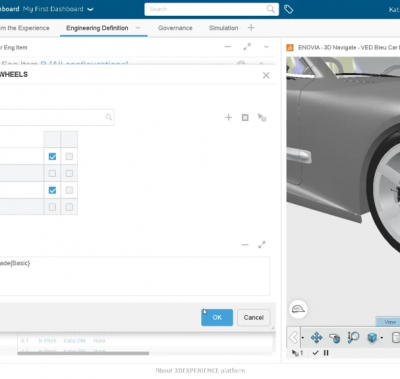Viewport: 400px width, 379px height.
Task: Open the small arrow menu beside the left chevron
Action: [x=303, y=338]
